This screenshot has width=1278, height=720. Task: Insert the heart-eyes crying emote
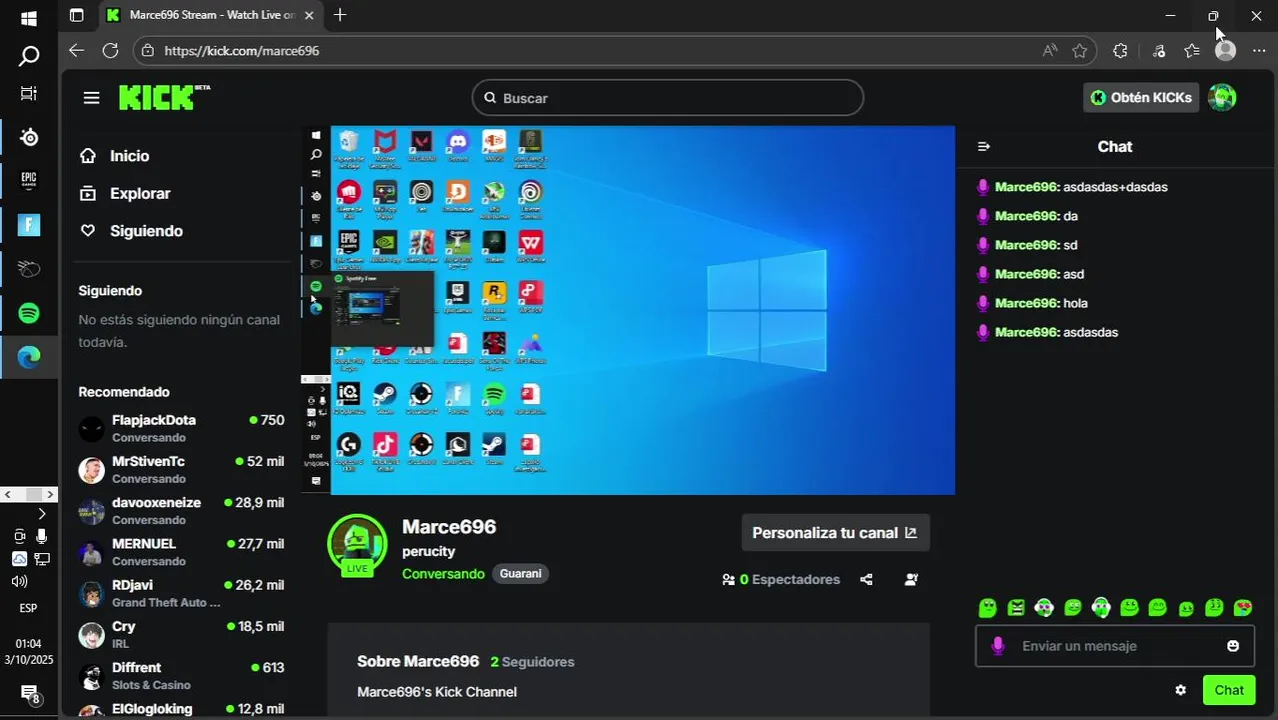click(x=1243, y=607)
